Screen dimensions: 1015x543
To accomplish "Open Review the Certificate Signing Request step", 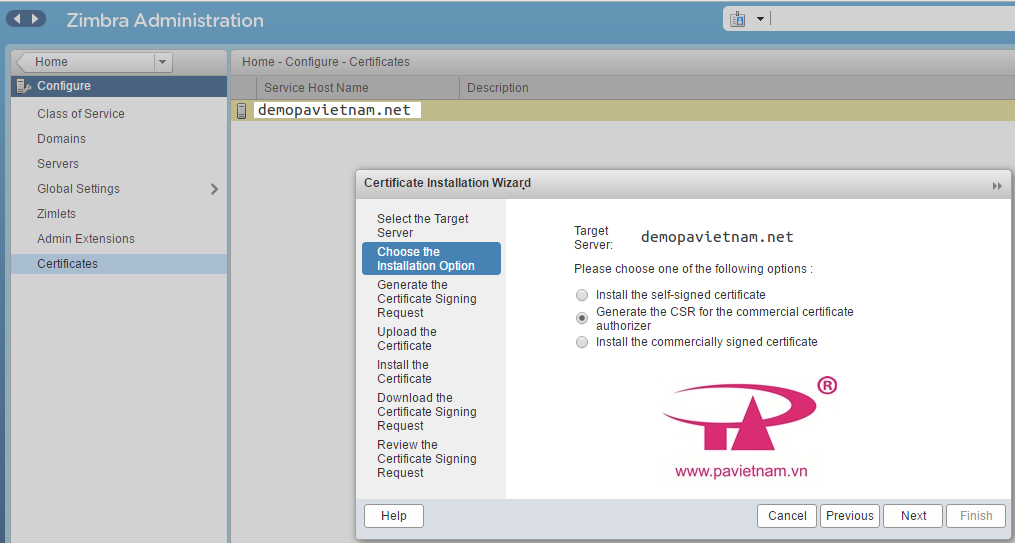I will pyautogui.click(x=430, y=459).
